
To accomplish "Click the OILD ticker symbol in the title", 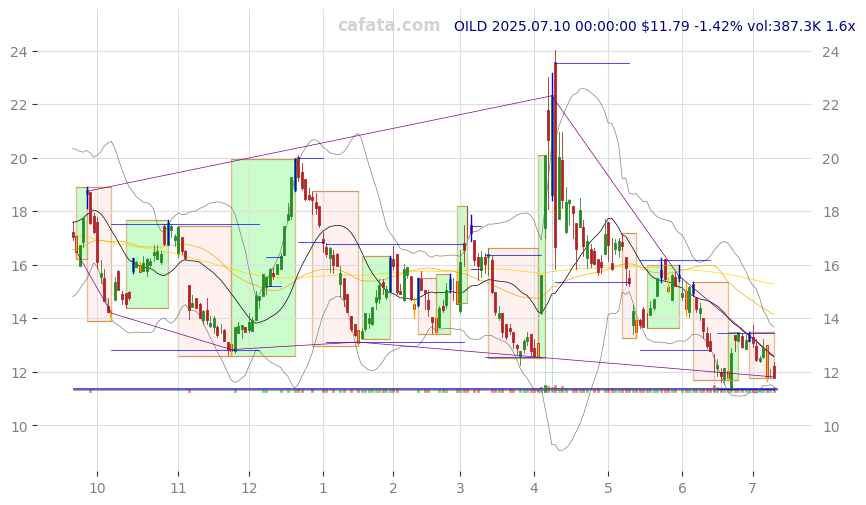I will point(471,26).
